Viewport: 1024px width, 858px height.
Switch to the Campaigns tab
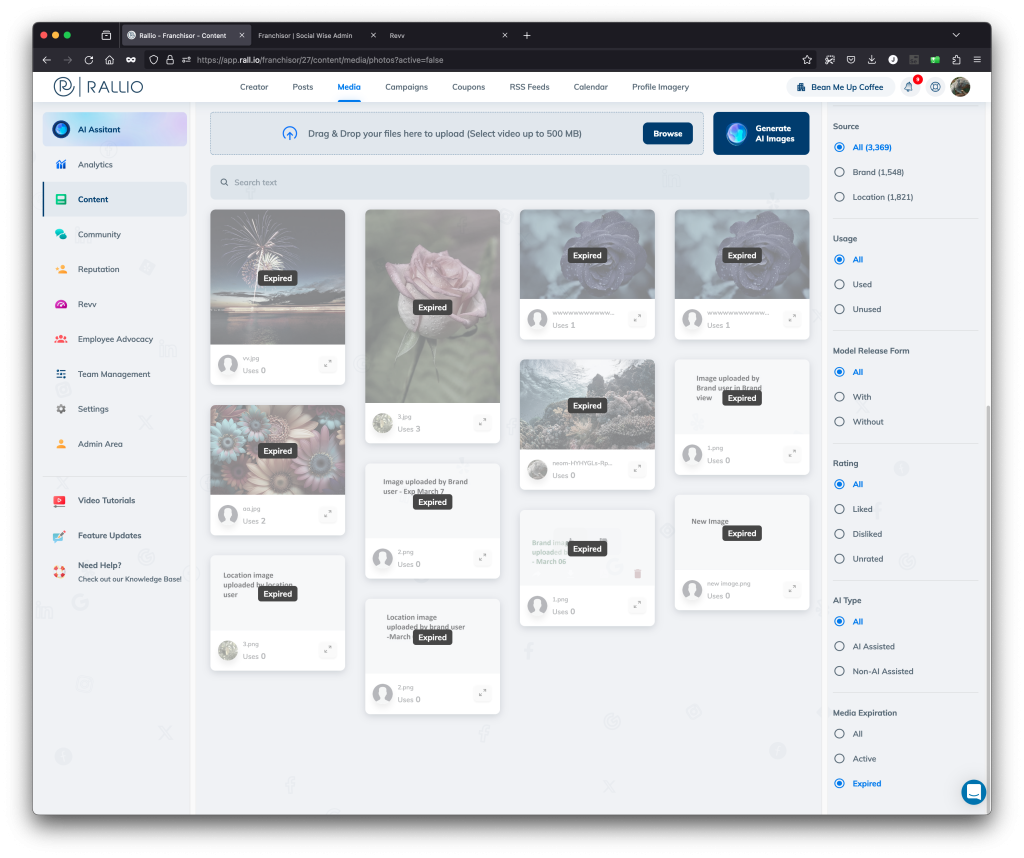click(406, 87)
